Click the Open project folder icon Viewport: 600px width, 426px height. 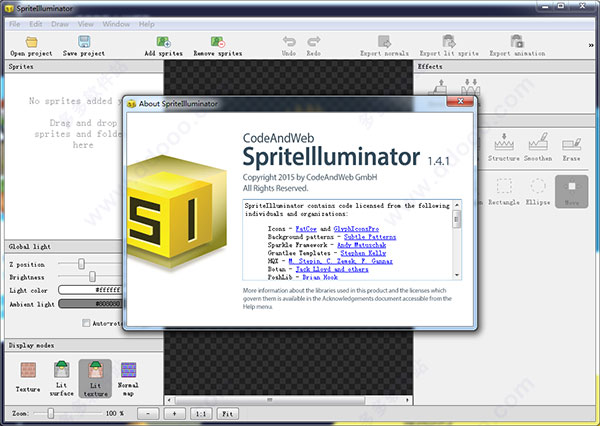pyautogui.click(x=31, y=41)
